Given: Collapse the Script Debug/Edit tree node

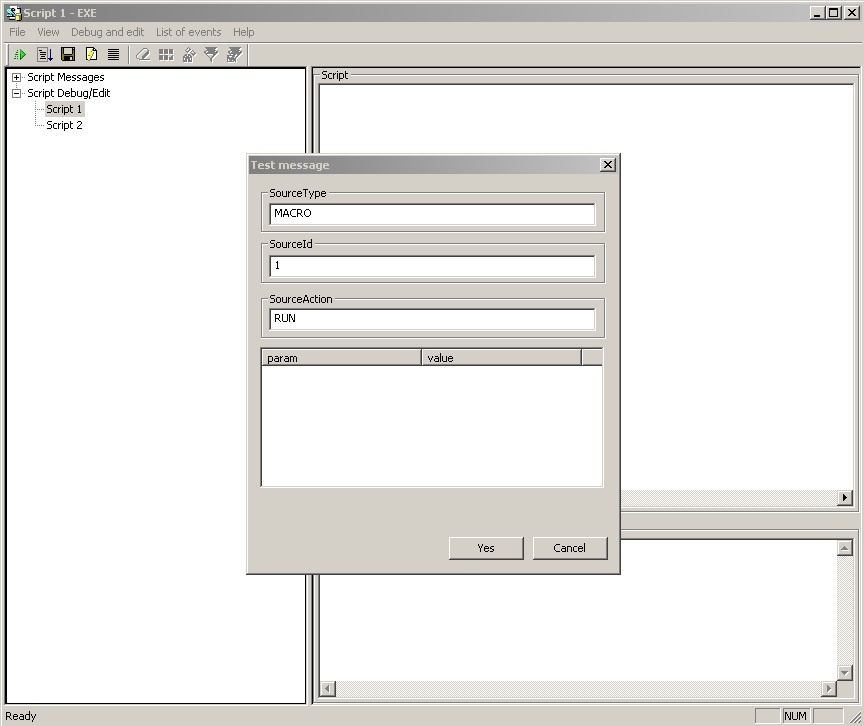Looking at the screenshot, I should click(16, 94).
